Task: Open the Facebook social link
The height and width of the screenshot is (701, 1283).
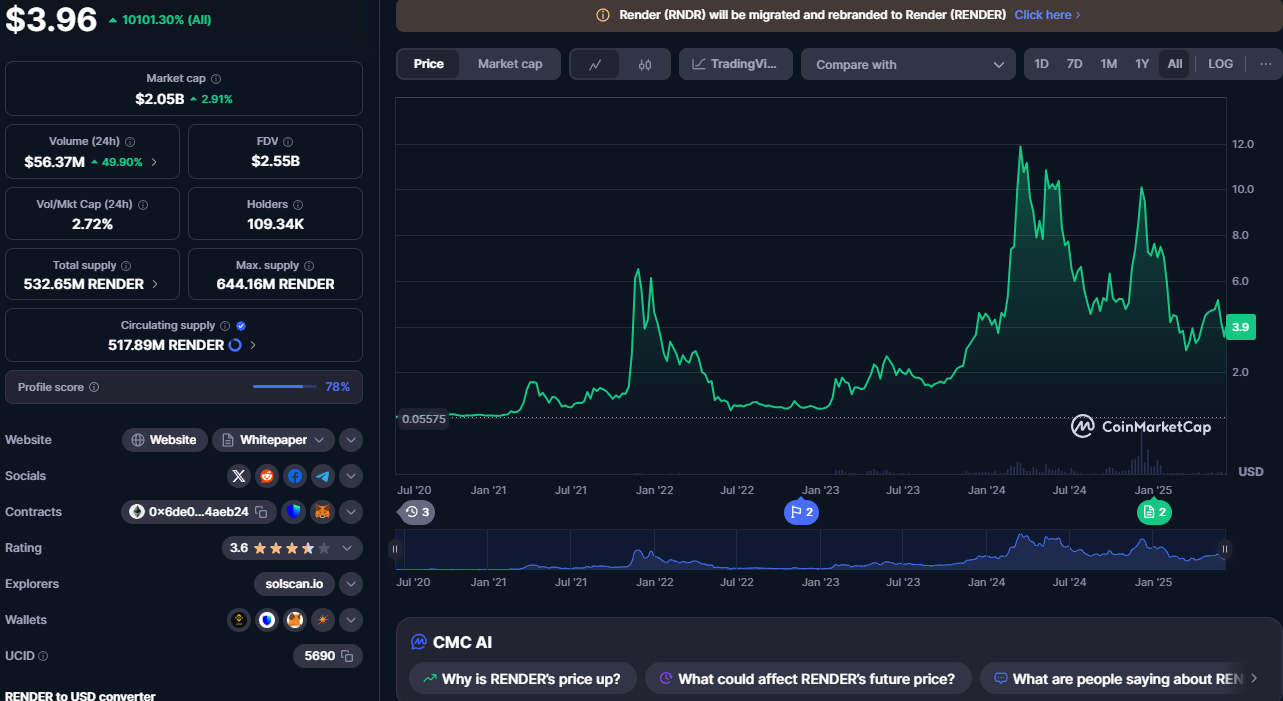Action: click(294, 476)
